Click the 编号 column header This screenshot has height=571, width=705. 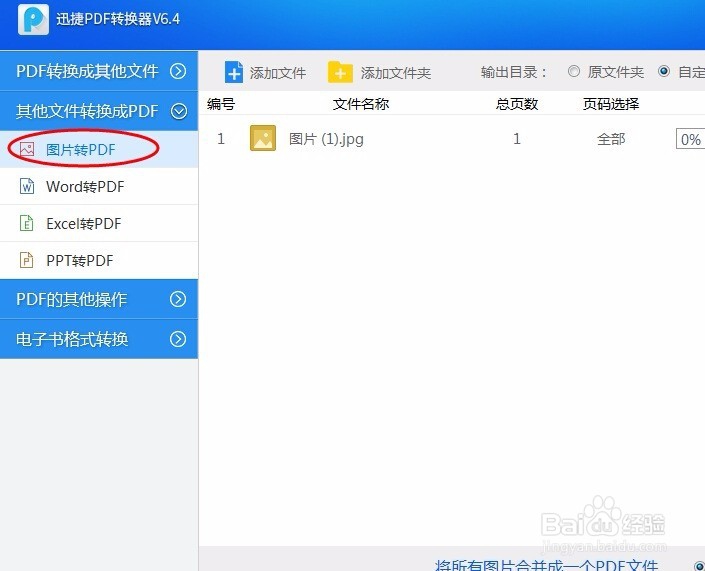[x=221, y=104]
